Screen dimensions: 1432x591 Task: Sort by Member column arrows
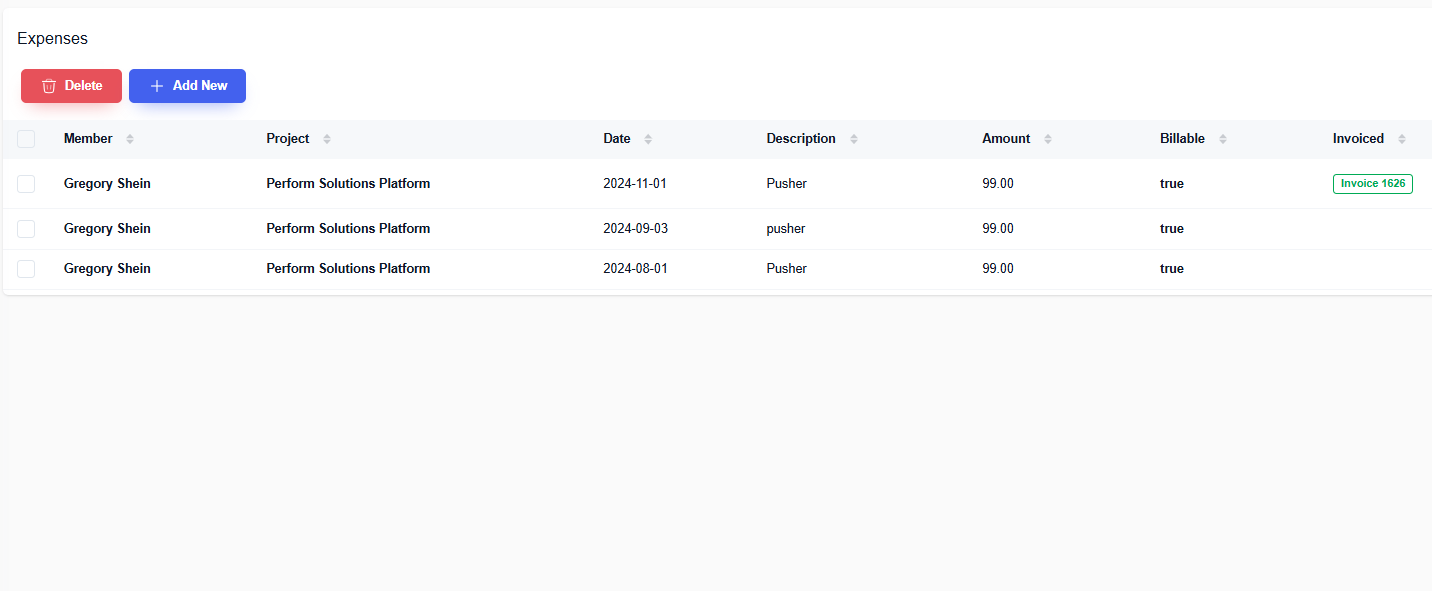tap(130, 139)
